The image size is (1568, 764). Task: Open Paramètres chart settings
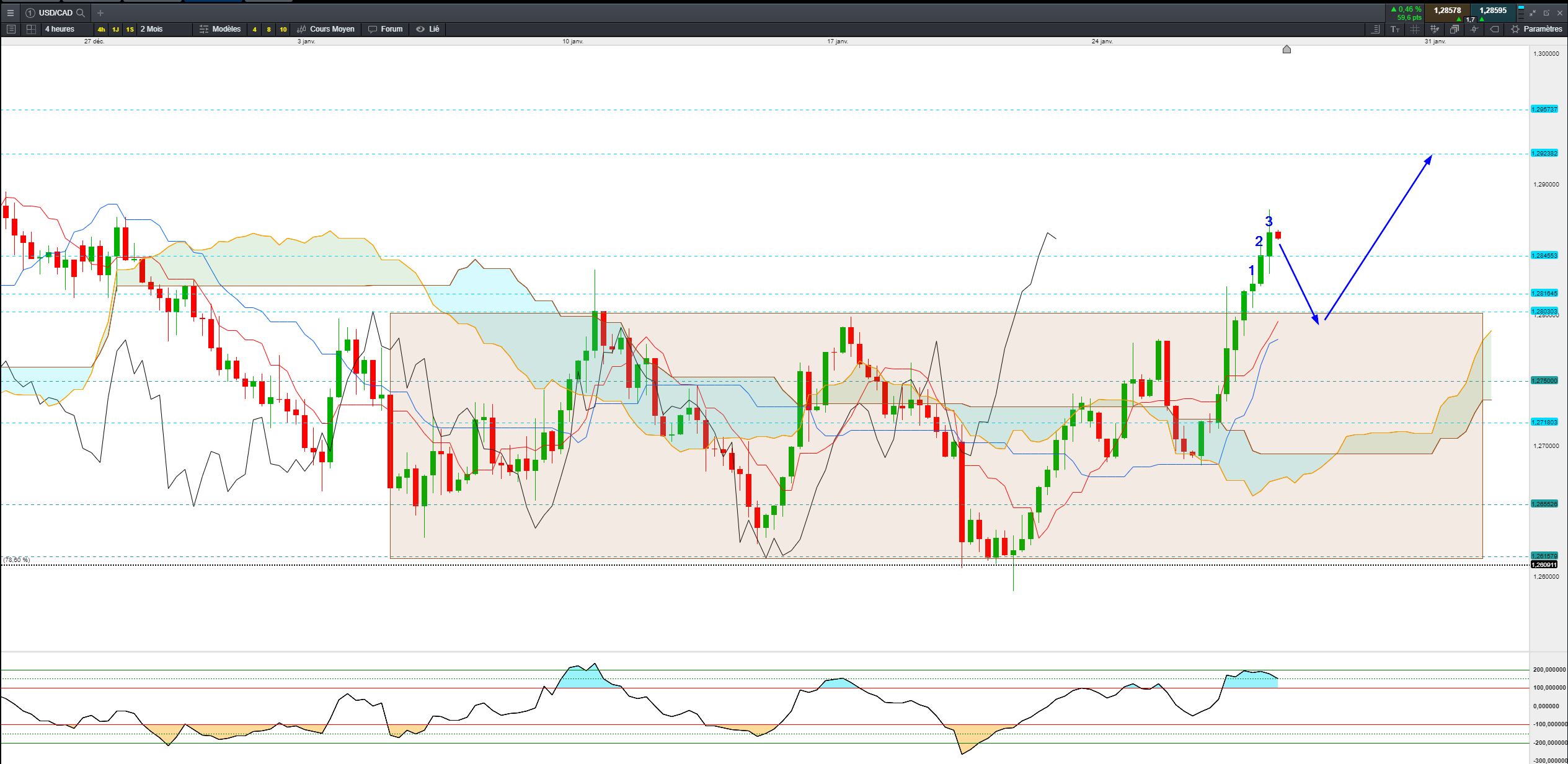coord(1536,29)
